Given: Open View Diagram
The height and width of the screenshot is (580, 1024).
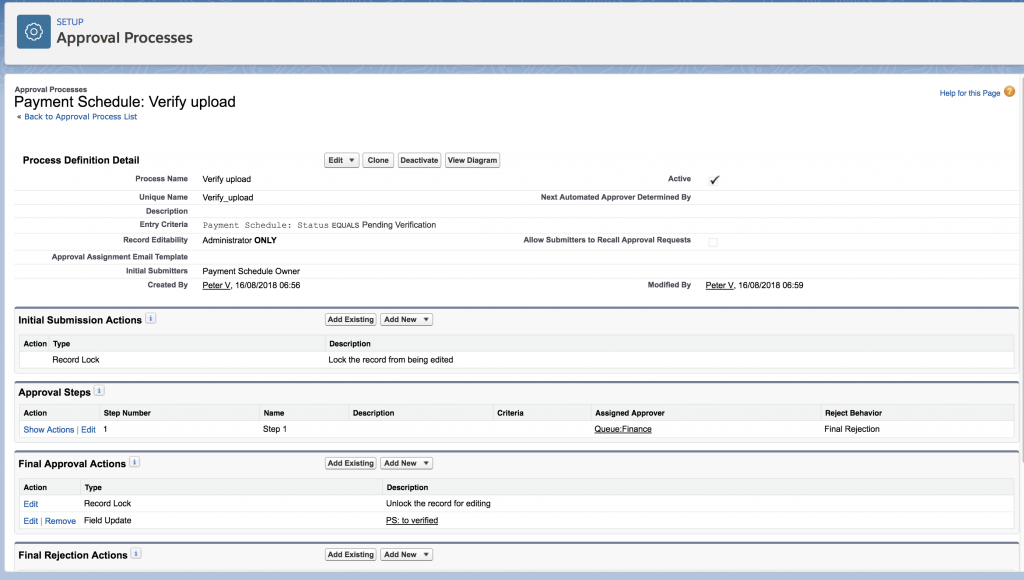Looking at the screenshot, I should coord(472,160).
